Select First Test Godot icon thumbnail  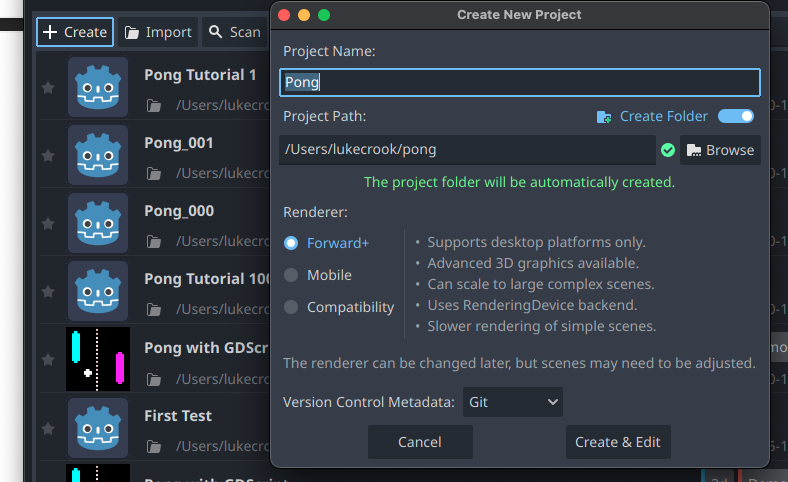click(x=98, y=428)
